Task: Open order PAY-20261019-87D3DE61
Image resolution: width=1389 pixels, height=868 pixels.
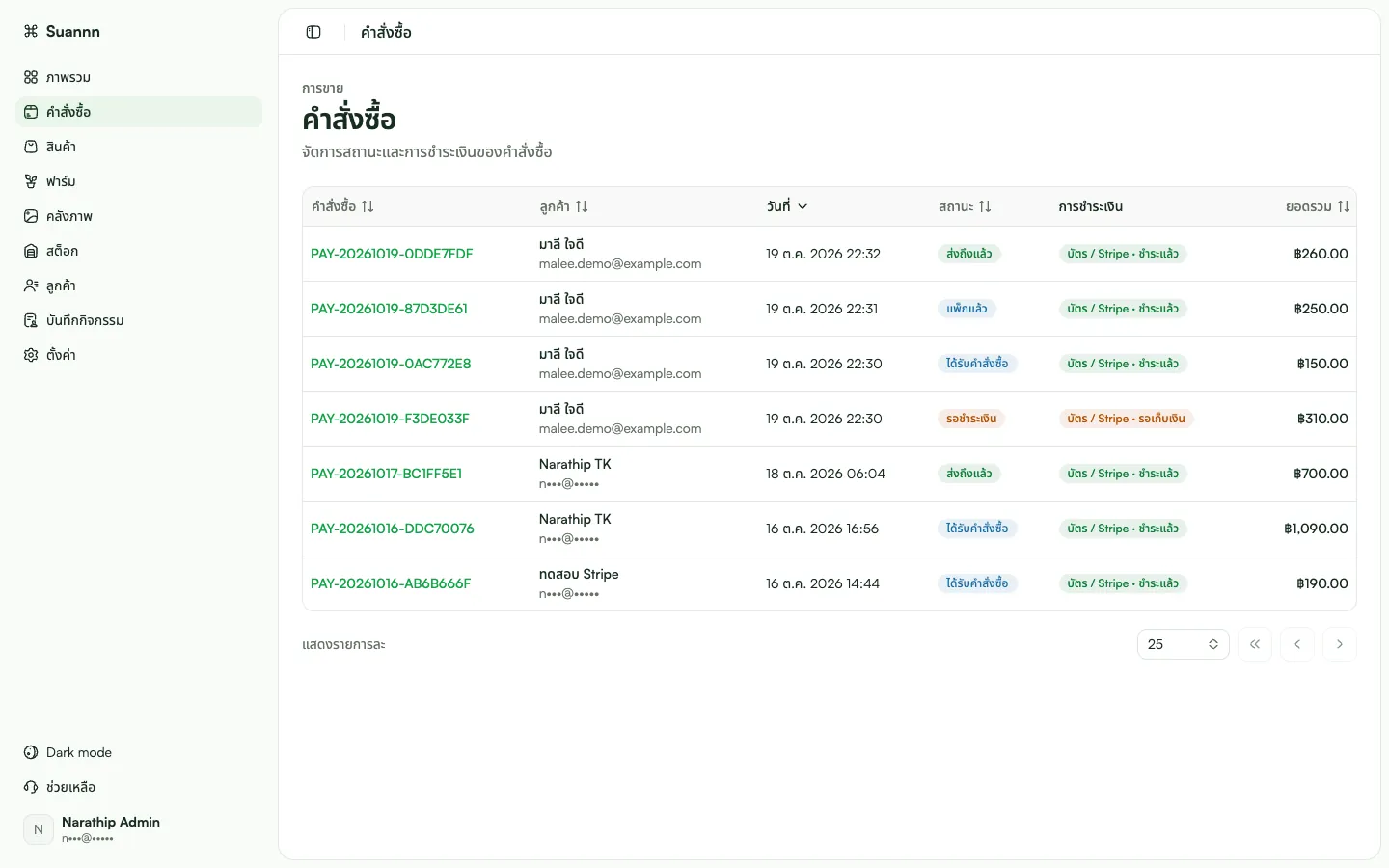Action: click(x=389, y=309)
